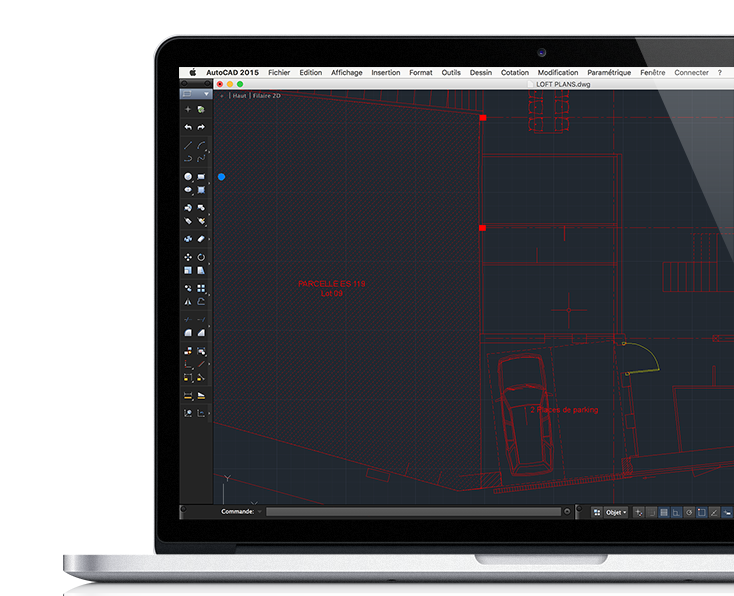
Task: Toggle ortho mode in status bar
Action: (676, 513)
